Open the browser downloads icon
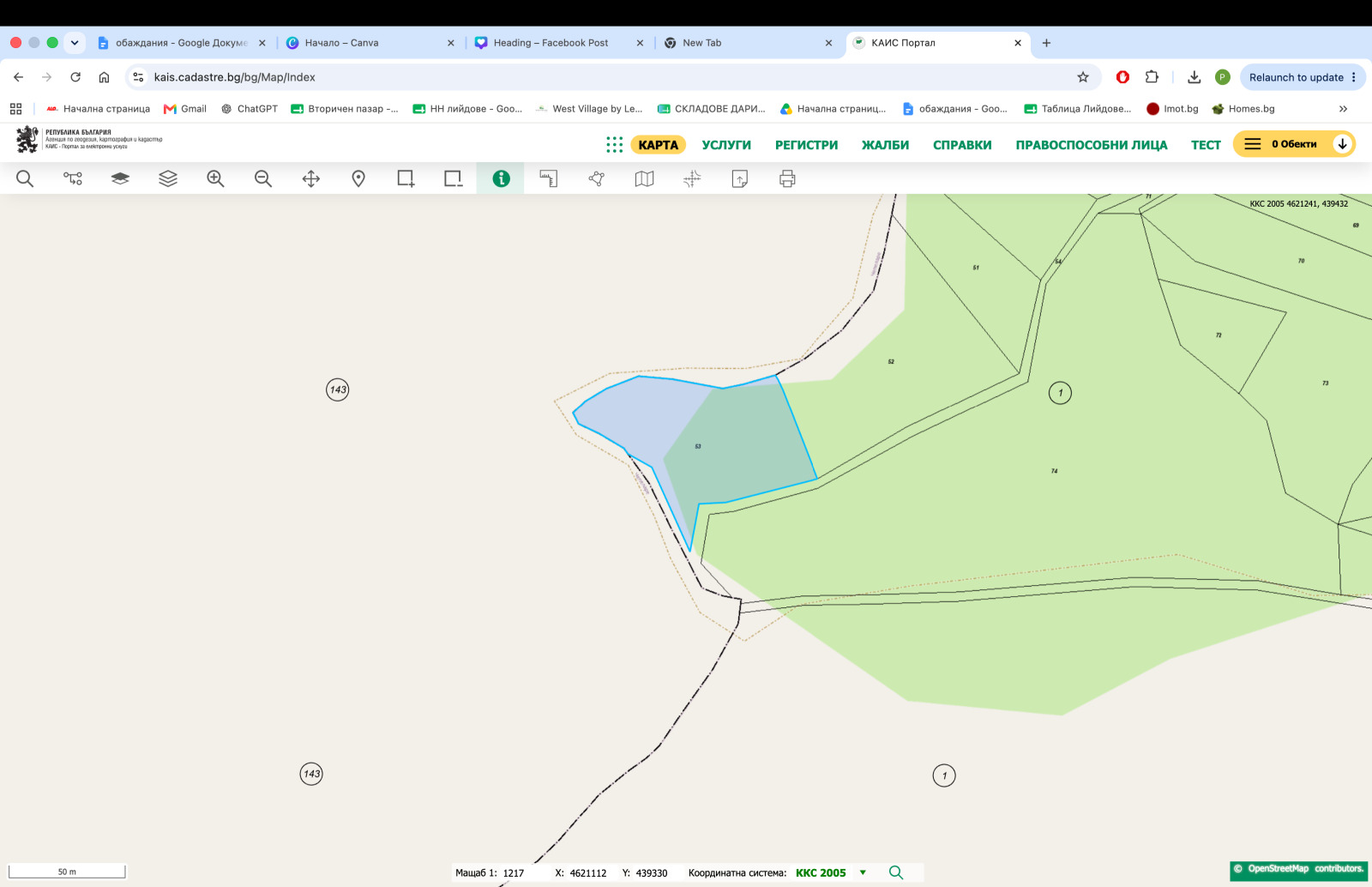Viewport: 1372px width, 887px height. click(1194, 77)
